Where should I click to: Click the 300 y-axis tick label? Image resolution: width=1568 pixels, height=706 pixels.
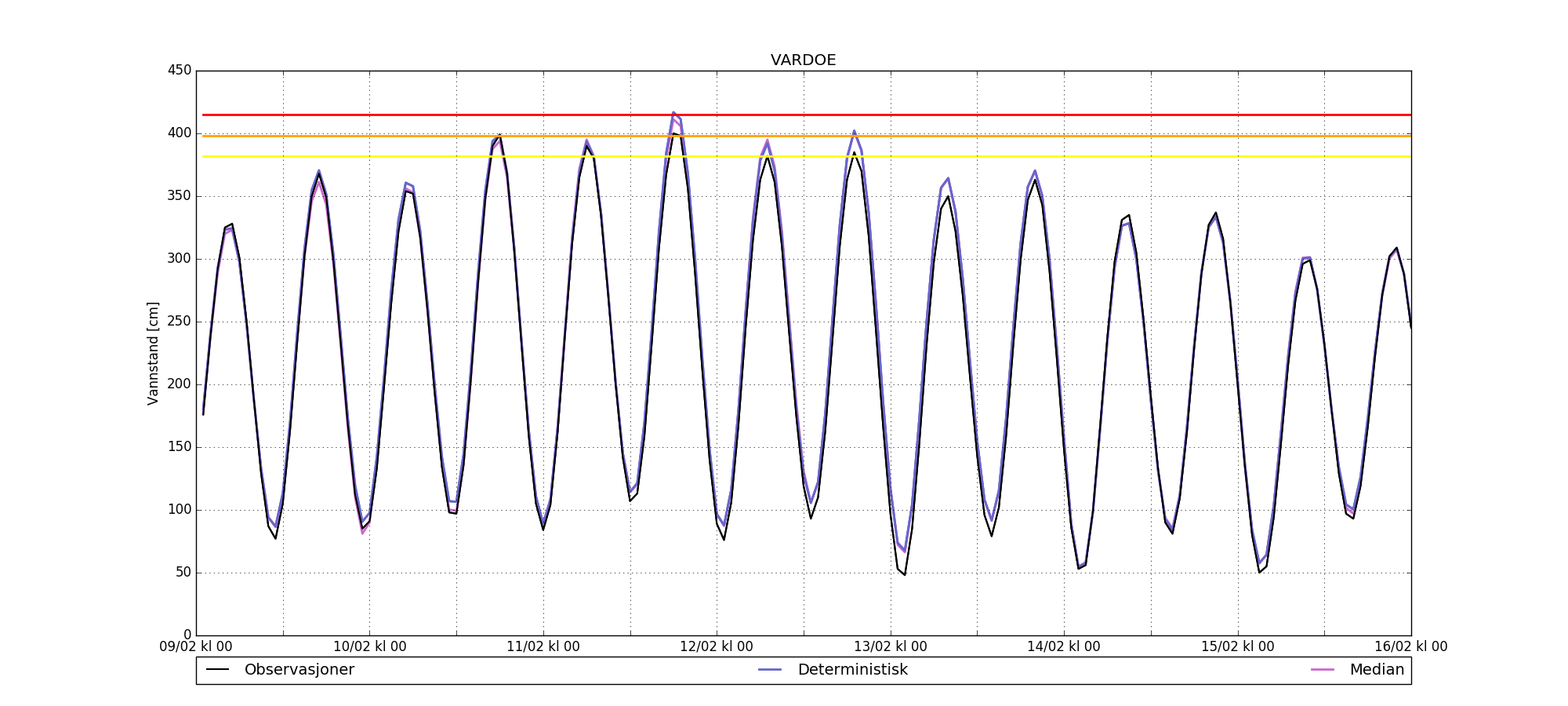[x=180, y=259]
